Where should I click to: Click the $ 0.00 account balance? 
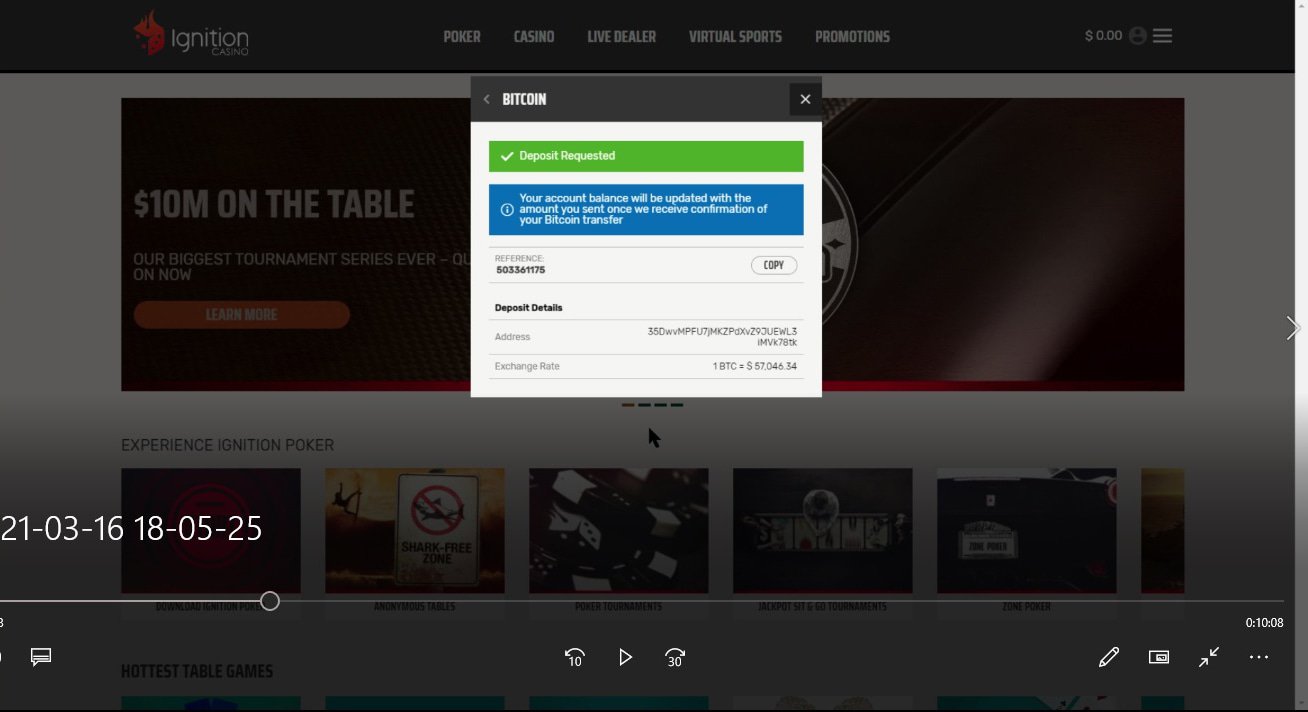click(x=1103, y=35)
